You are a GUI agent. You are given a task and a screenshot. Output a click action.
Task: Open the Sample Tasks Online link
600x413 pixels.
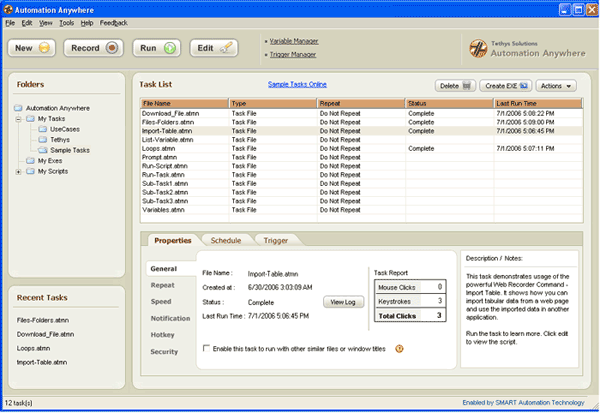point(297,84)
